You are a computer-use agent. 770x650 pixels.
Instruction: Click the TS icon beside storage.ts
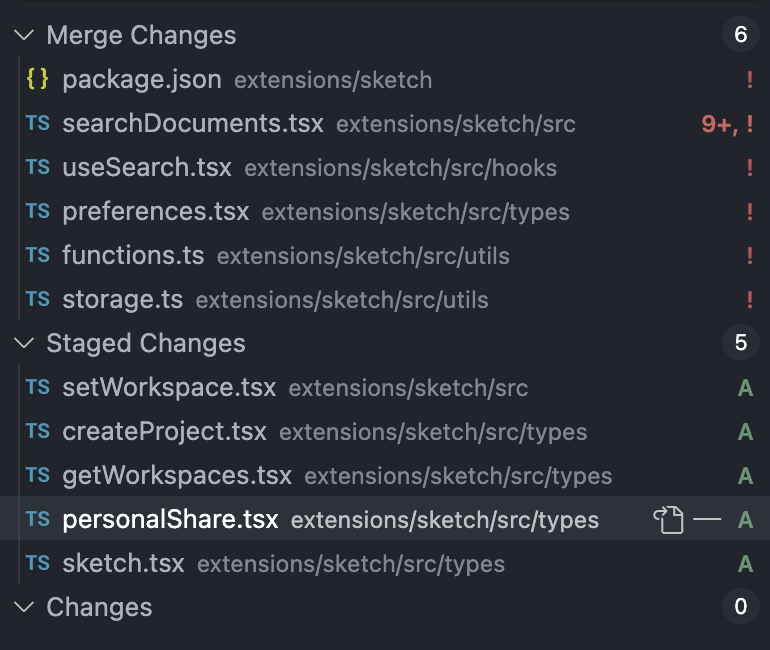coord(38,299)
